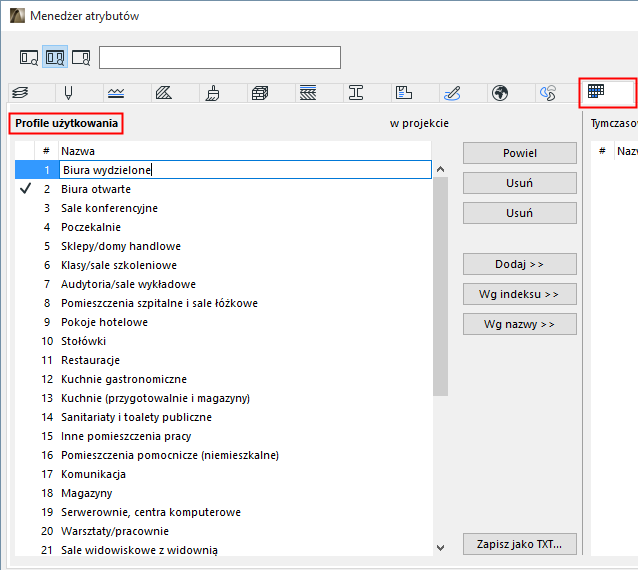The width and height of the screenshot is (638, 570).
Task: Click the Wg nazwy >> button
Action: click(520, 324)
